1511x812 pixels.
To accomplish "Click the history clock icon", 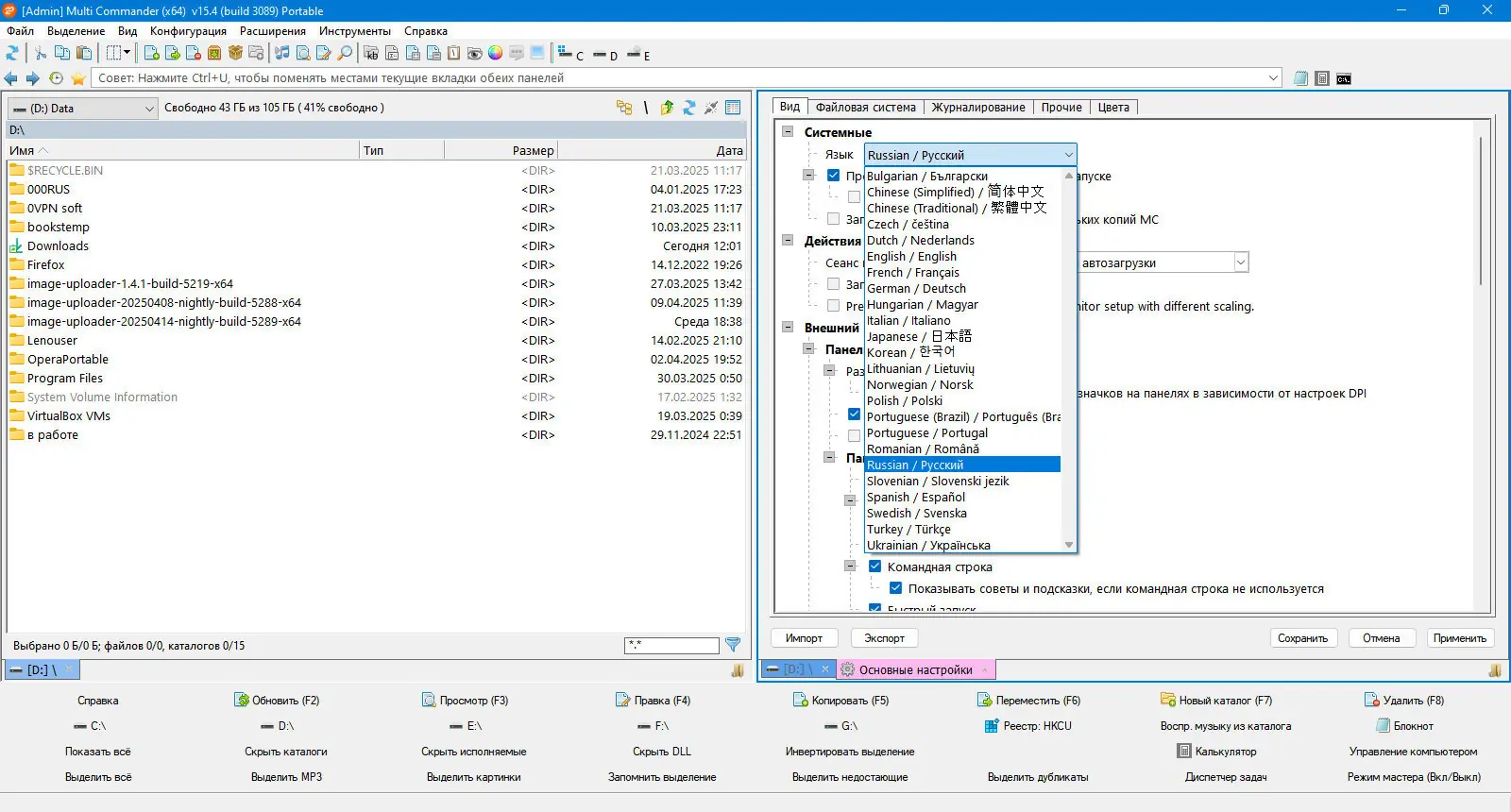I will (56, 78).
